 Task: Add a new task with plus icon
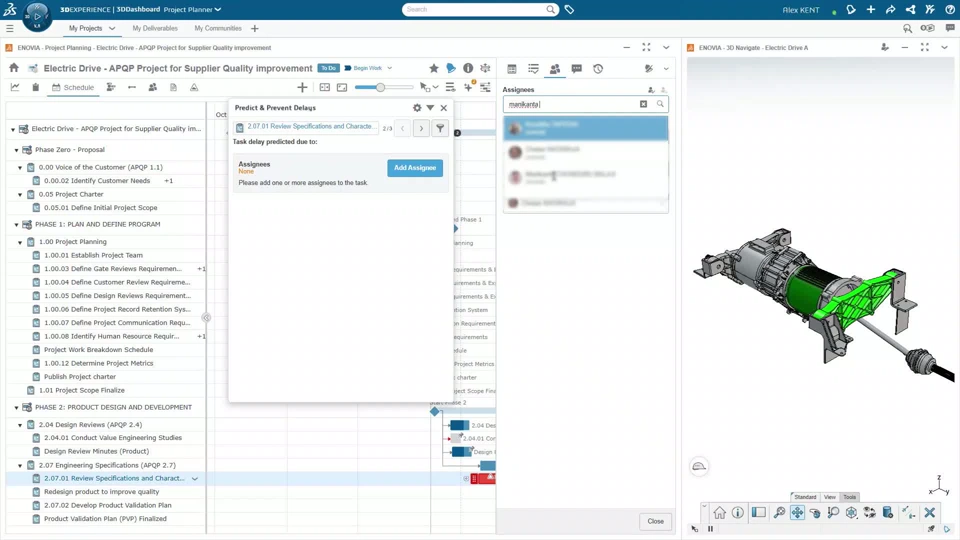pyautogui.click(x=302, y=88)
